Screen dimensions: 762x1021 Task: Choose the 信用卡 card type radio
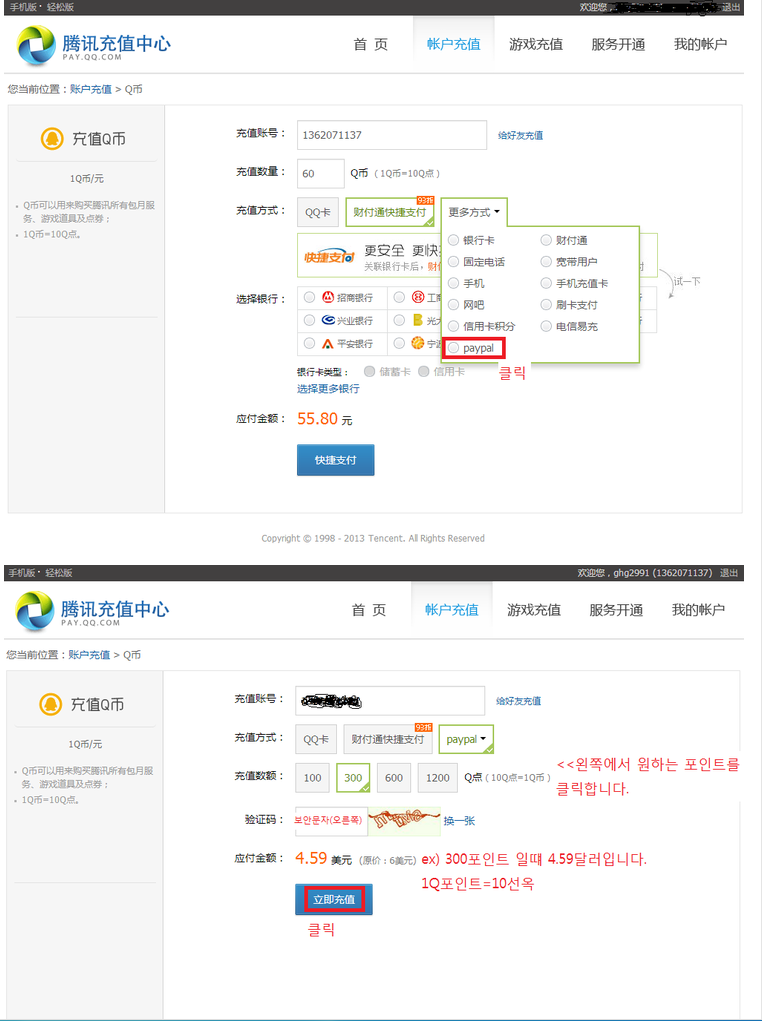pos(423,372)
